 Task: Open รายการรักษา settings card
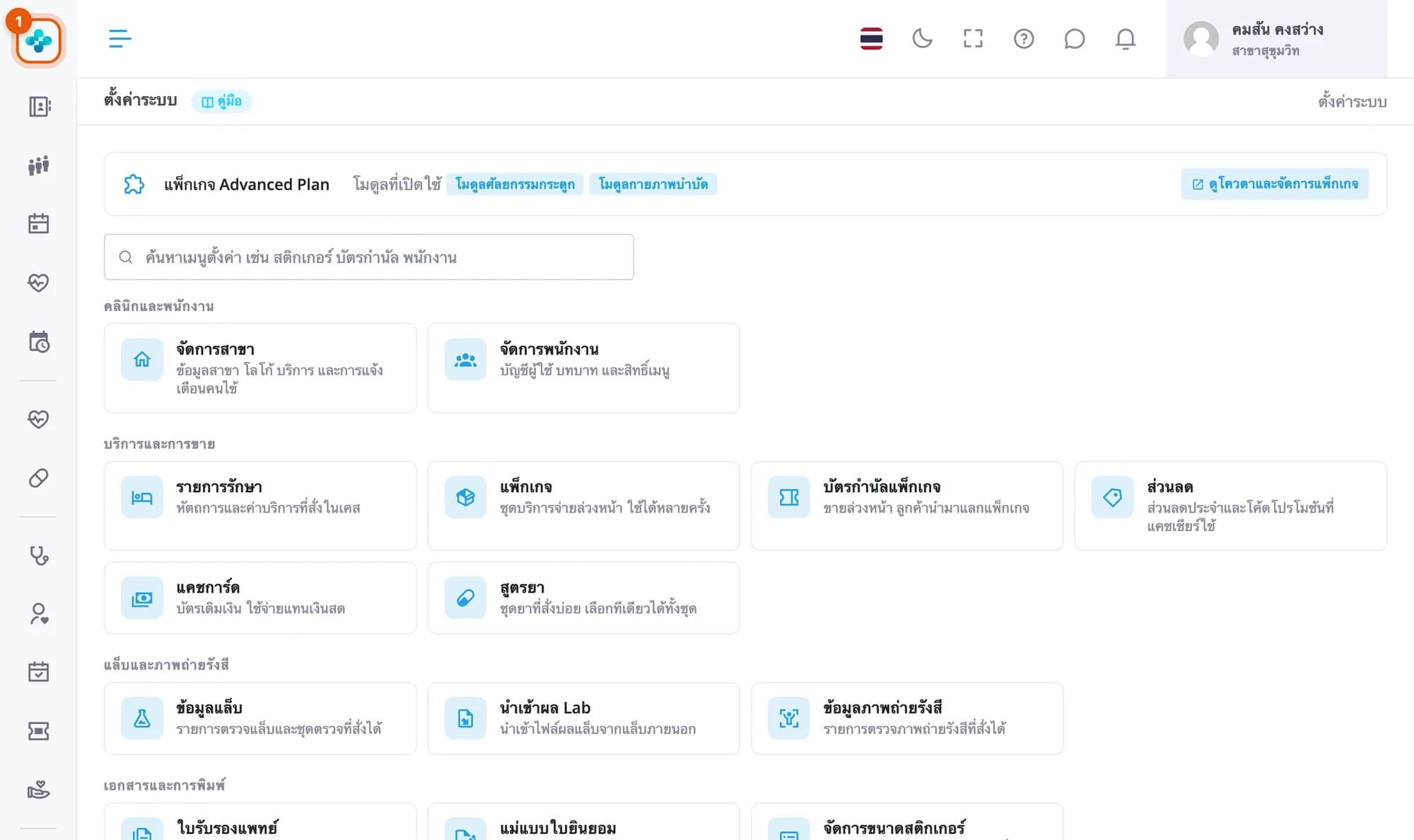(x=260, y=506)
